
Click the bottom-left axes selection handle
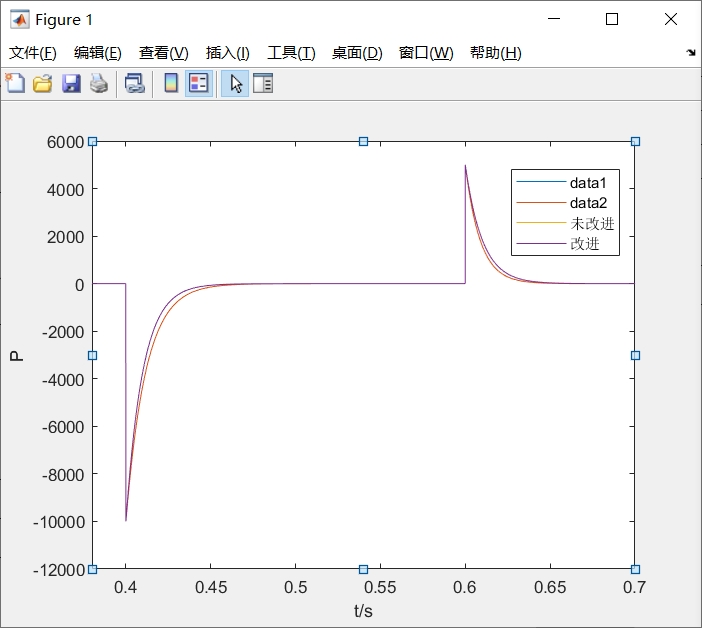tap(92, 569)
